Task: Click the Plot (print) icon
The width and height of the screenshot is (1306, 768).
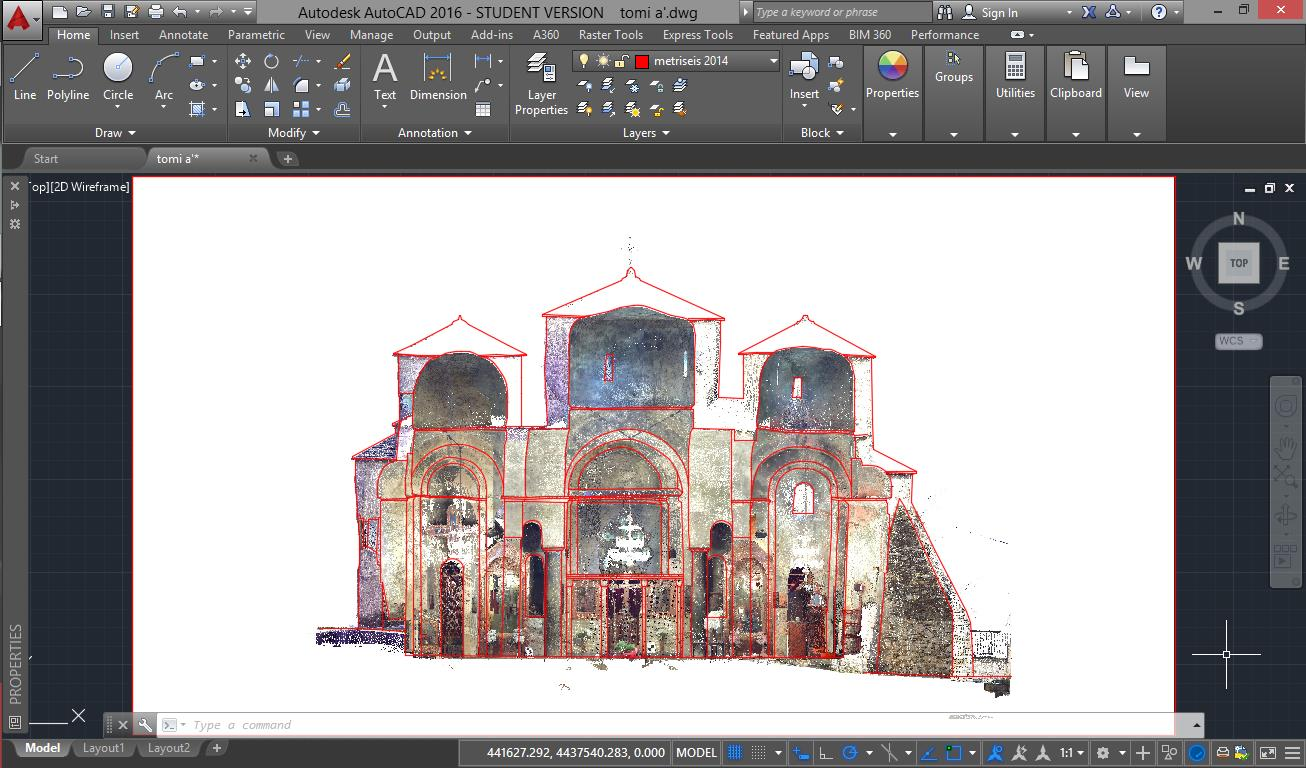Action: (156, 12)
